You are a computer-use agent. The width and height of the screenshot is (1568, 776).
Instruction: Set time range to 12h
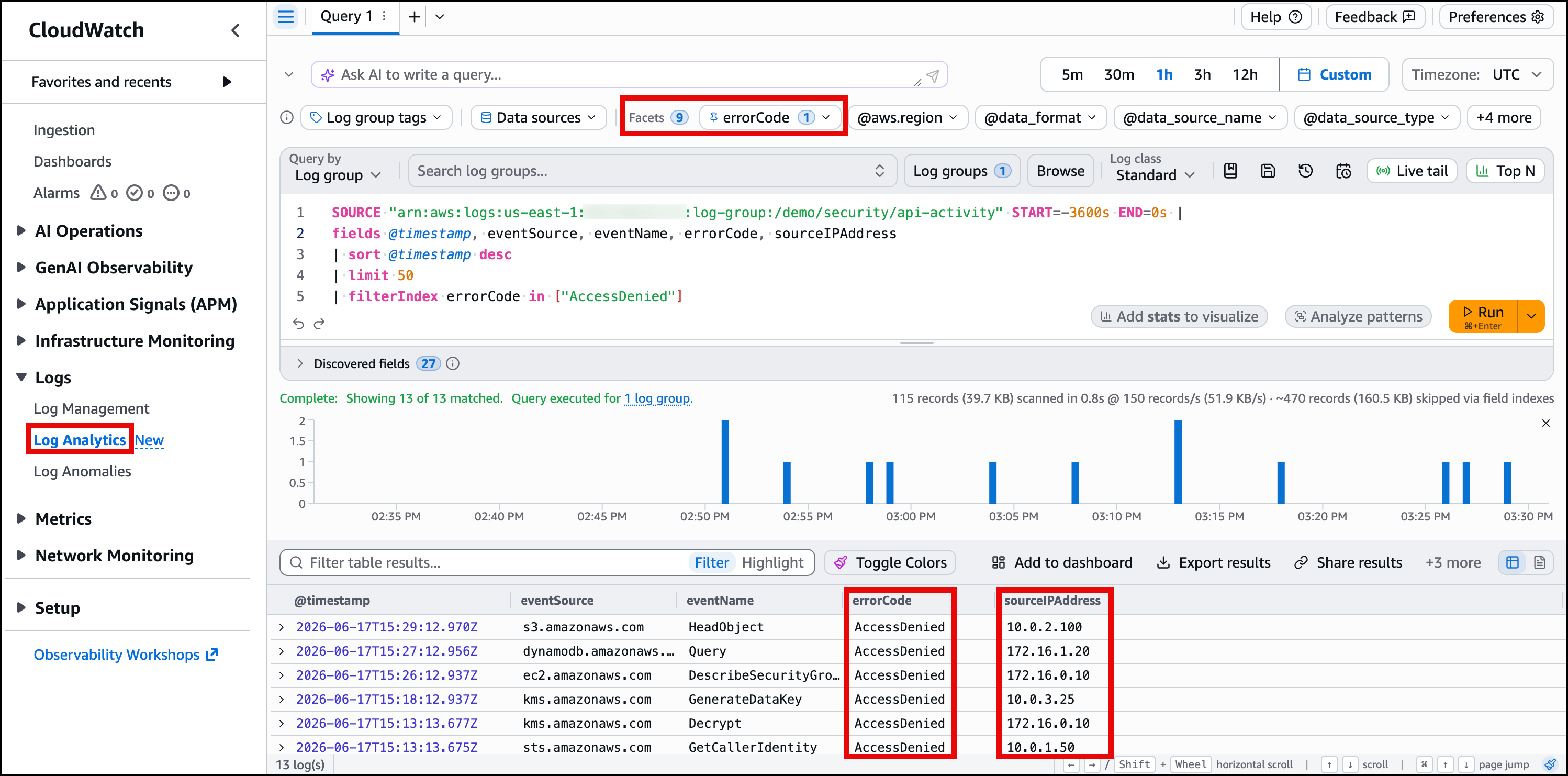[x=1245, y=75]
